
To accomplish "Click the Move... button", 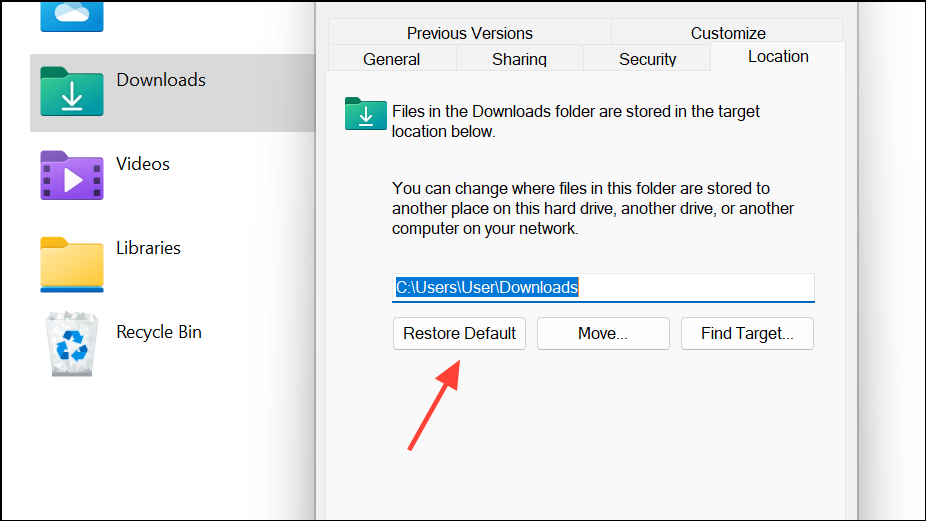I will point(603,334).
